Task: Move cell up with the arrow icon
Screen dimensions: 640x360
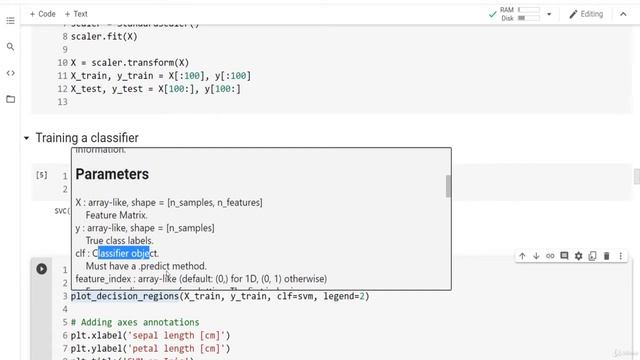Action: [x=522, y=256]
